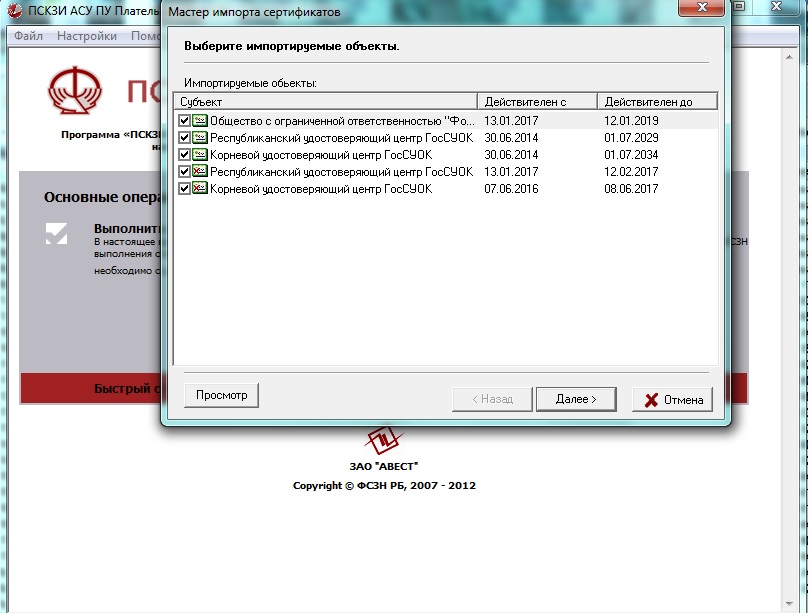Click the Выполнить operation heading in main window
Screen dimensions: 808x613
point(127,228)
